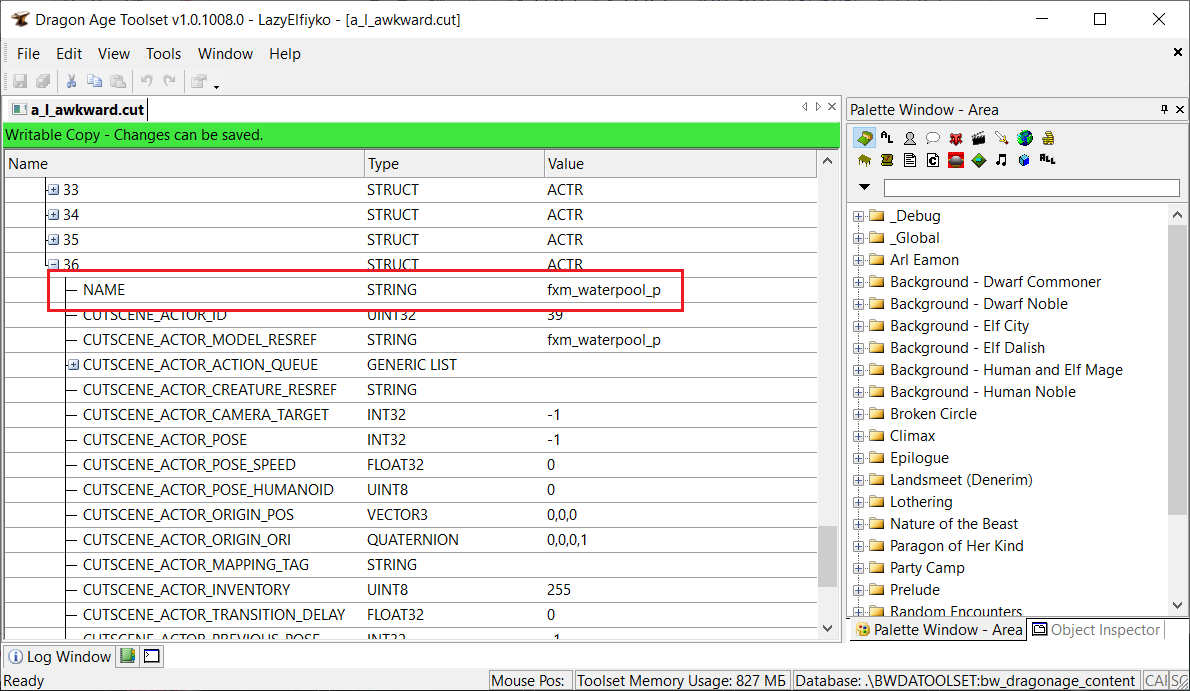Open the palette filter dropdown triangle
Screen dimensions: 1190x691
pyautogui.click(x=864, y=187)
